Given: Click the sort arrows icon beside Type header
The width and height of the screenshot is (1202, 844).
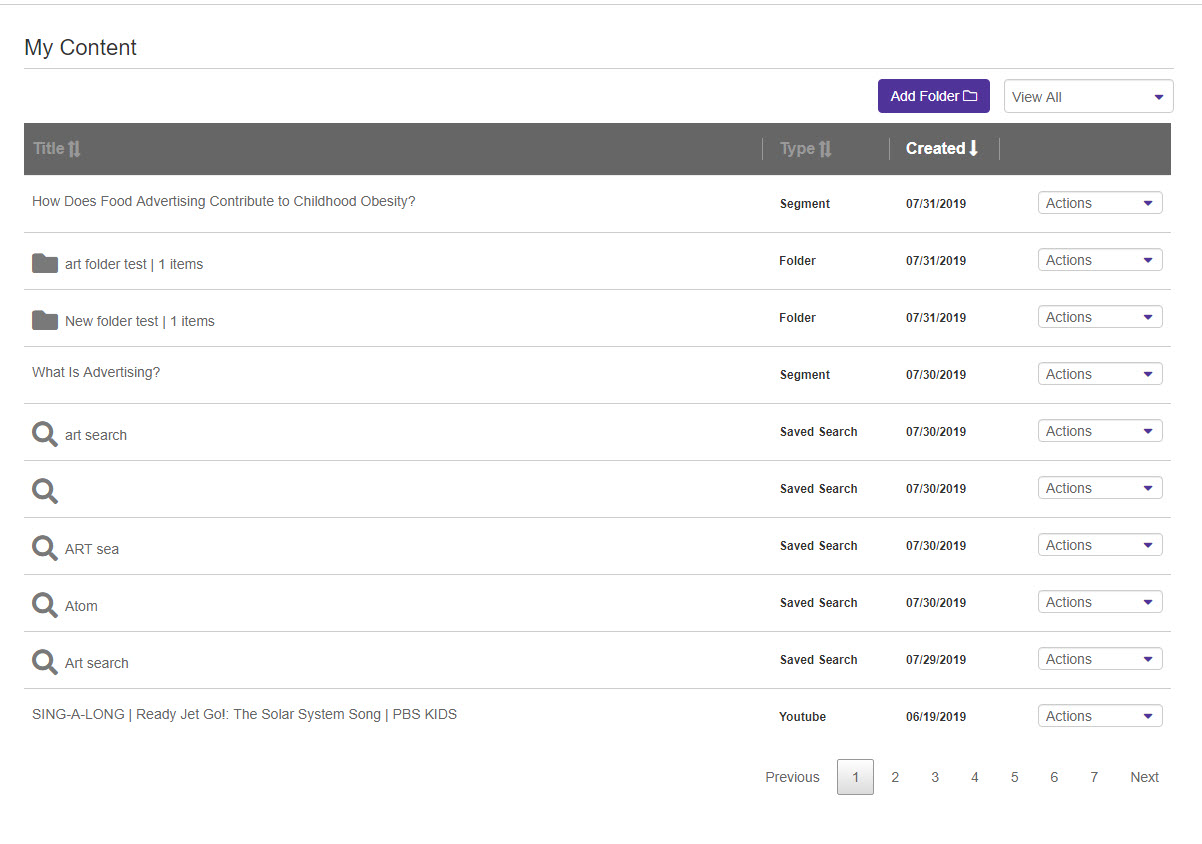Looking at the screenshot, I should click(x=825, y=149).
